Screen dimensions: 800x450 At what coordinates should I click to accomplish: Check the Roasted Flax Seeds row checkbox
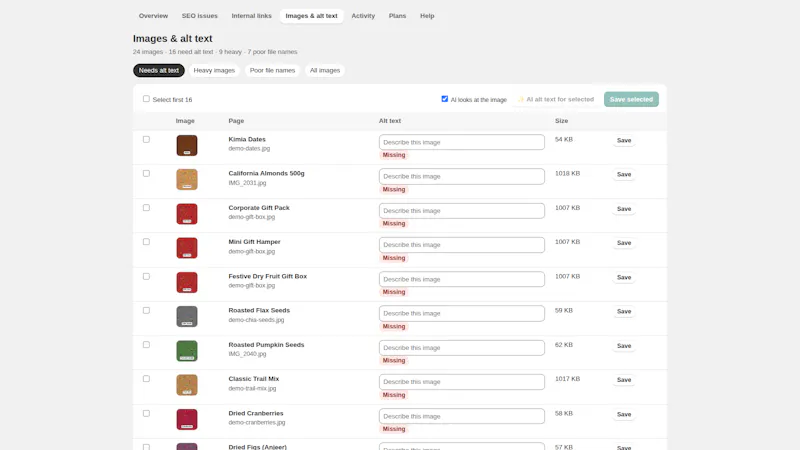[x=146, y=310]
